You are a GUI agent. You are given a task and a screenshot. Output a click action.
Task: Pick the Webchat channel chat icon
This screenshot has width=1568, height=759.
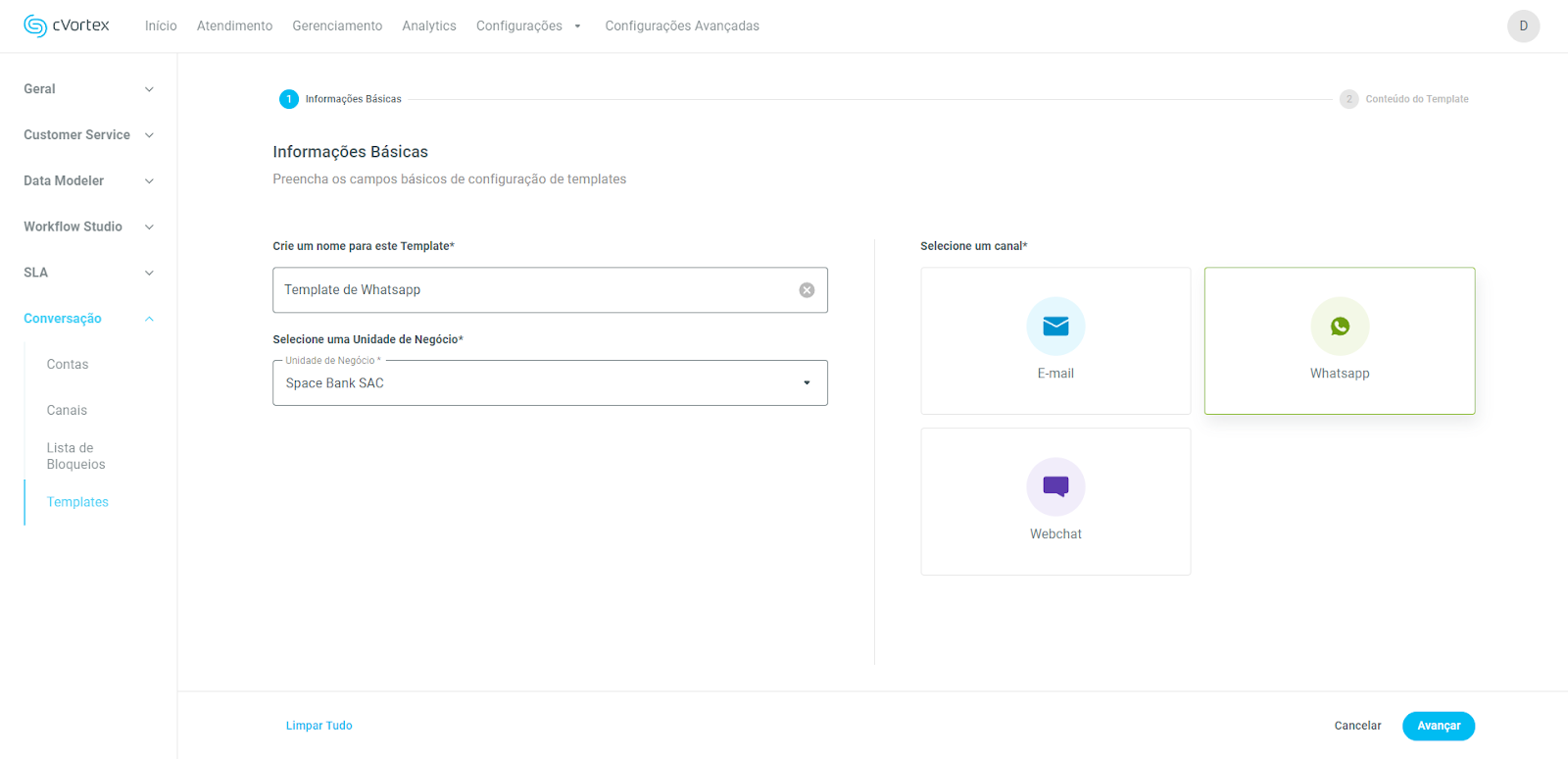(x=1055, y=486)
